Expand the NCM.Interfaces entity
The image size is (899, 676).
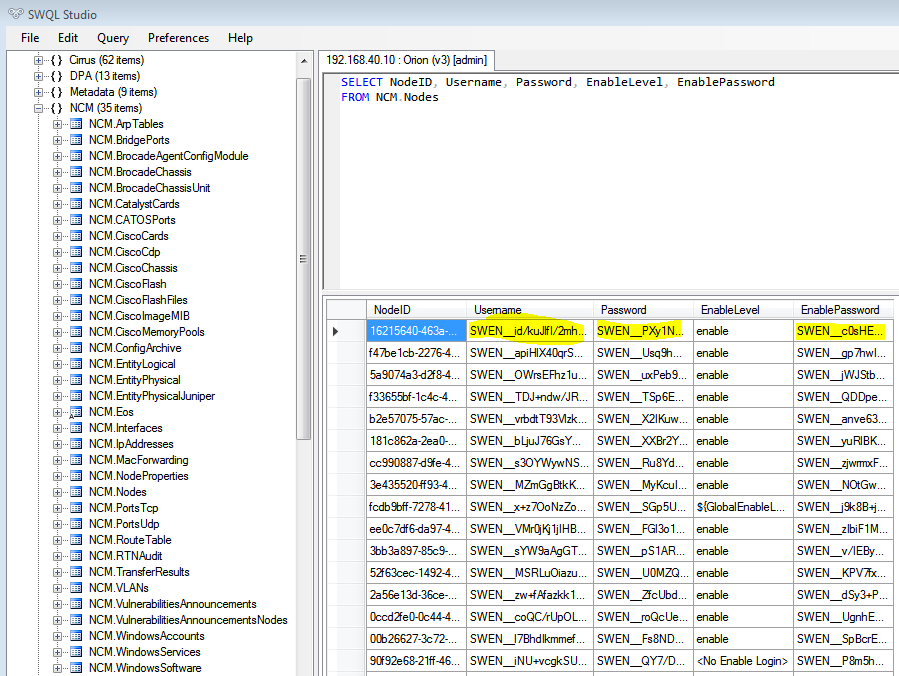tap(58, 428)
